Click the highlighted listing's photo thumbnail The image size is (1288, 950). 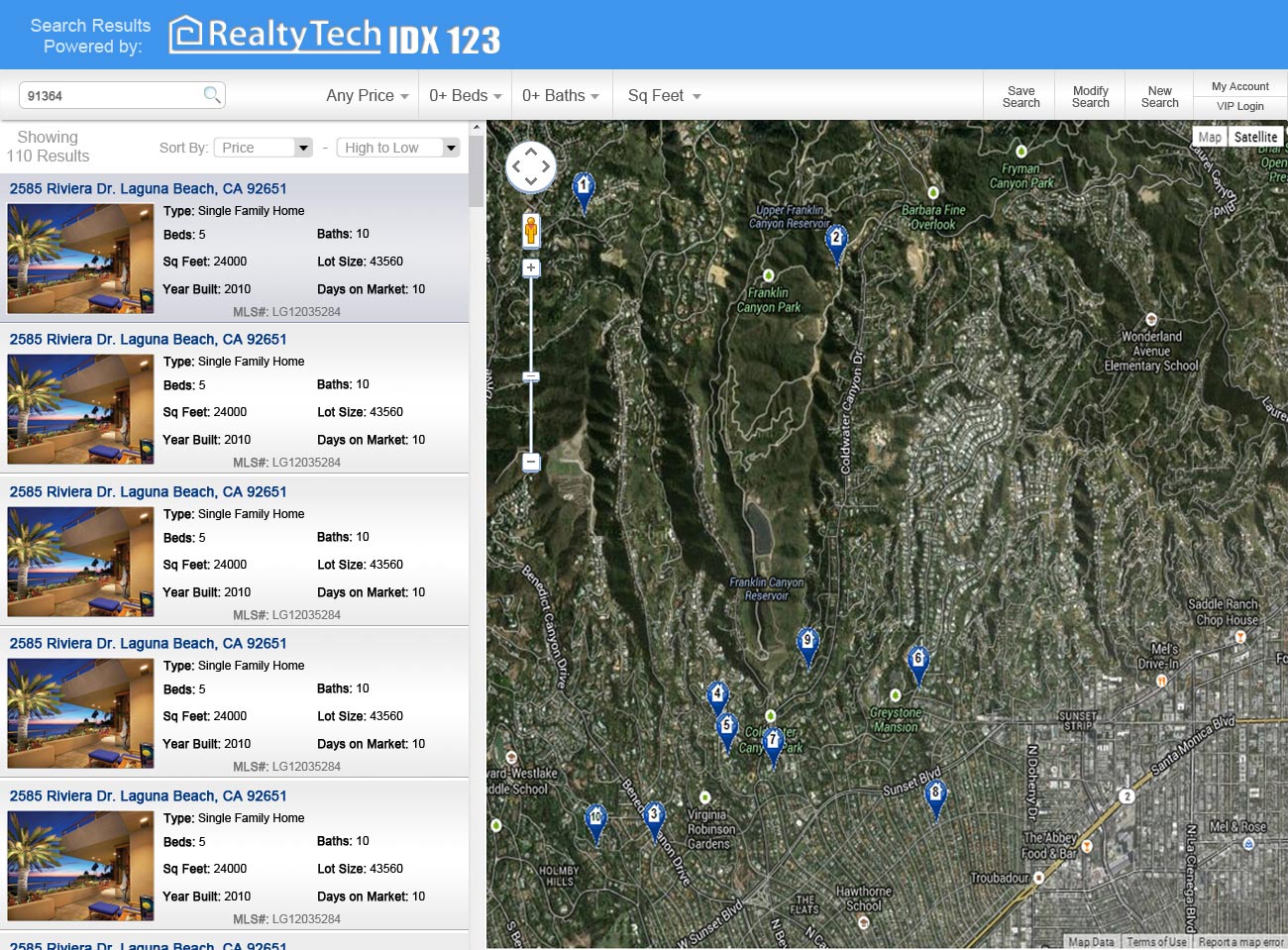(81, 259)
